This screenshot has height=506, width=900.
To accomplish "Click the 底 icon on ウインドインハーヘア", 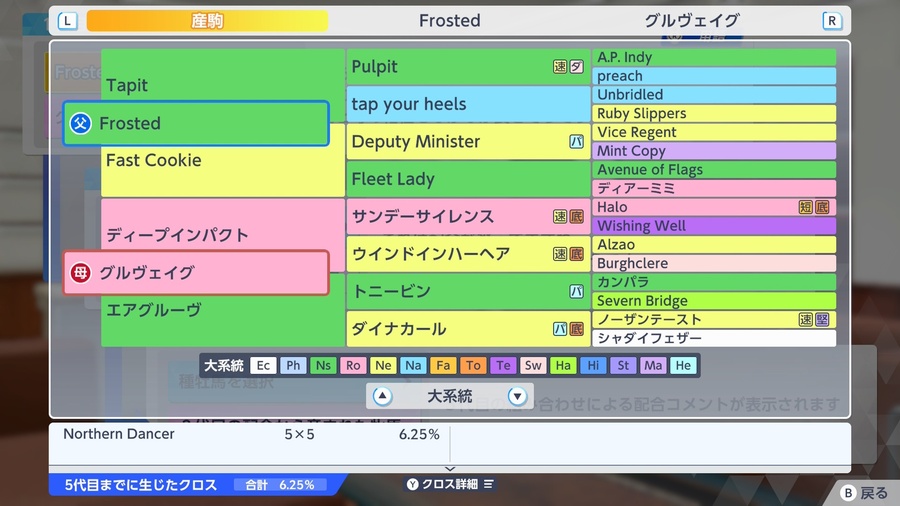I will coord(576,254).
